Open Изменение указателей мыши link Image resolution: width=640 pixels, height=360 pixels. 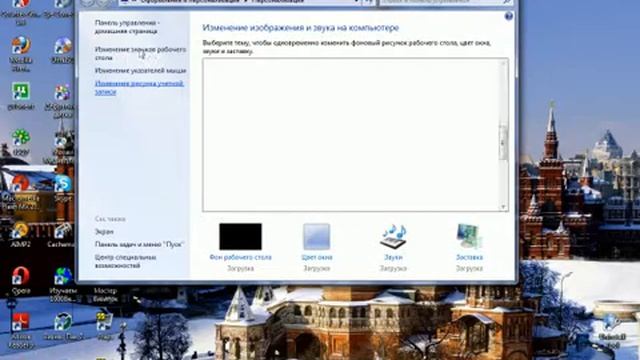(140, 71)
